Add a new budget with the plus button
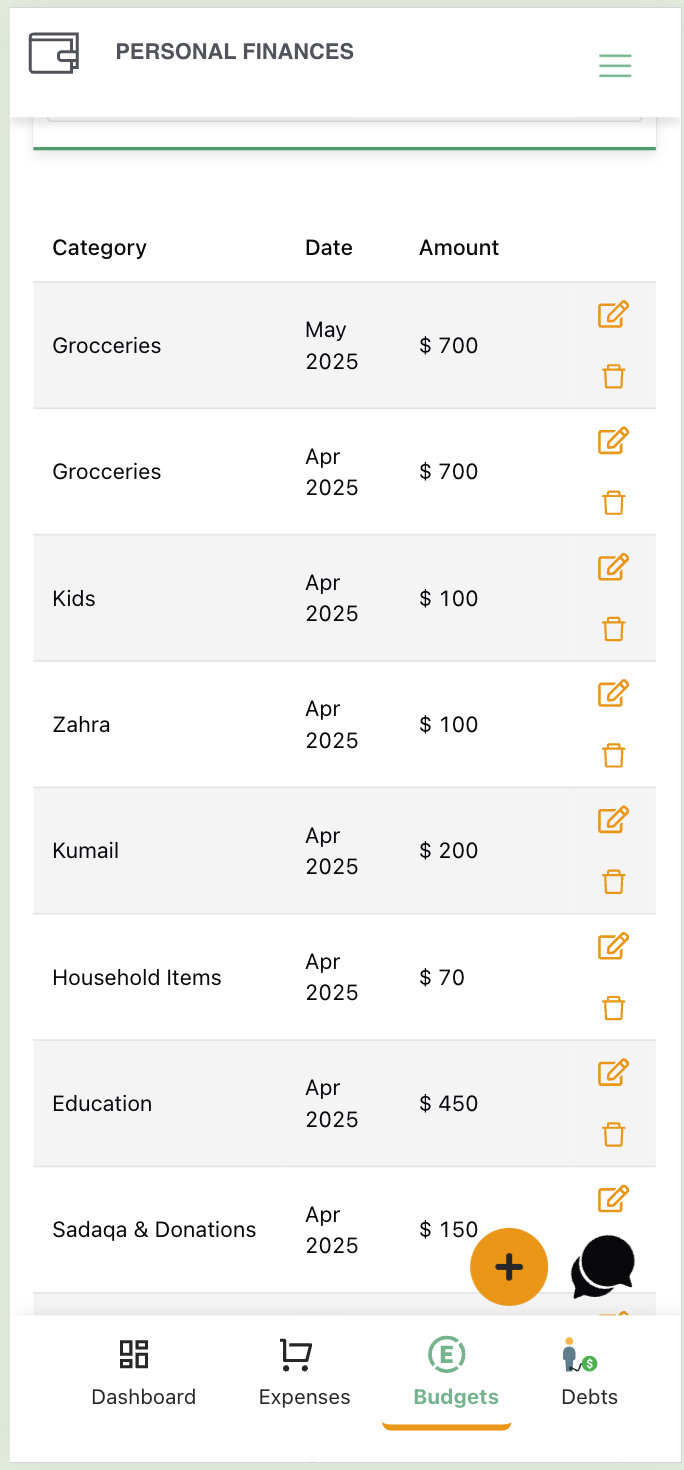The width and height of the screenshot is (684, 1470). pyautogui.click(x=509, y=1266)
